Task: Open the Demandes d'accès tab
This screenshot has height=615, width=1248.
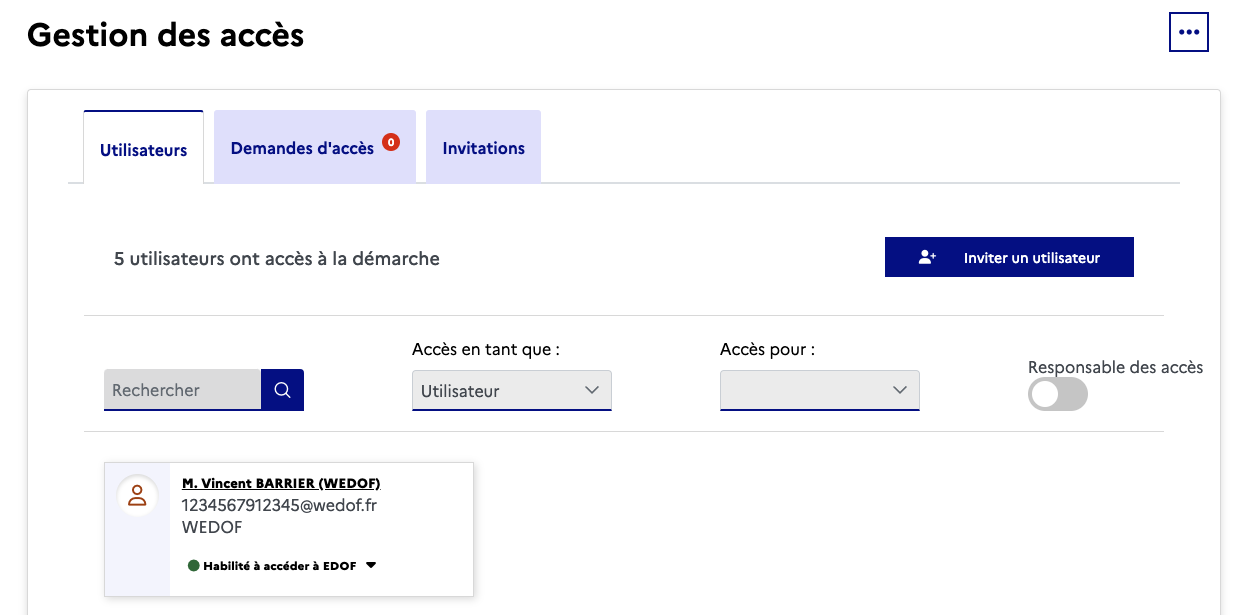Action: (303, 148)
